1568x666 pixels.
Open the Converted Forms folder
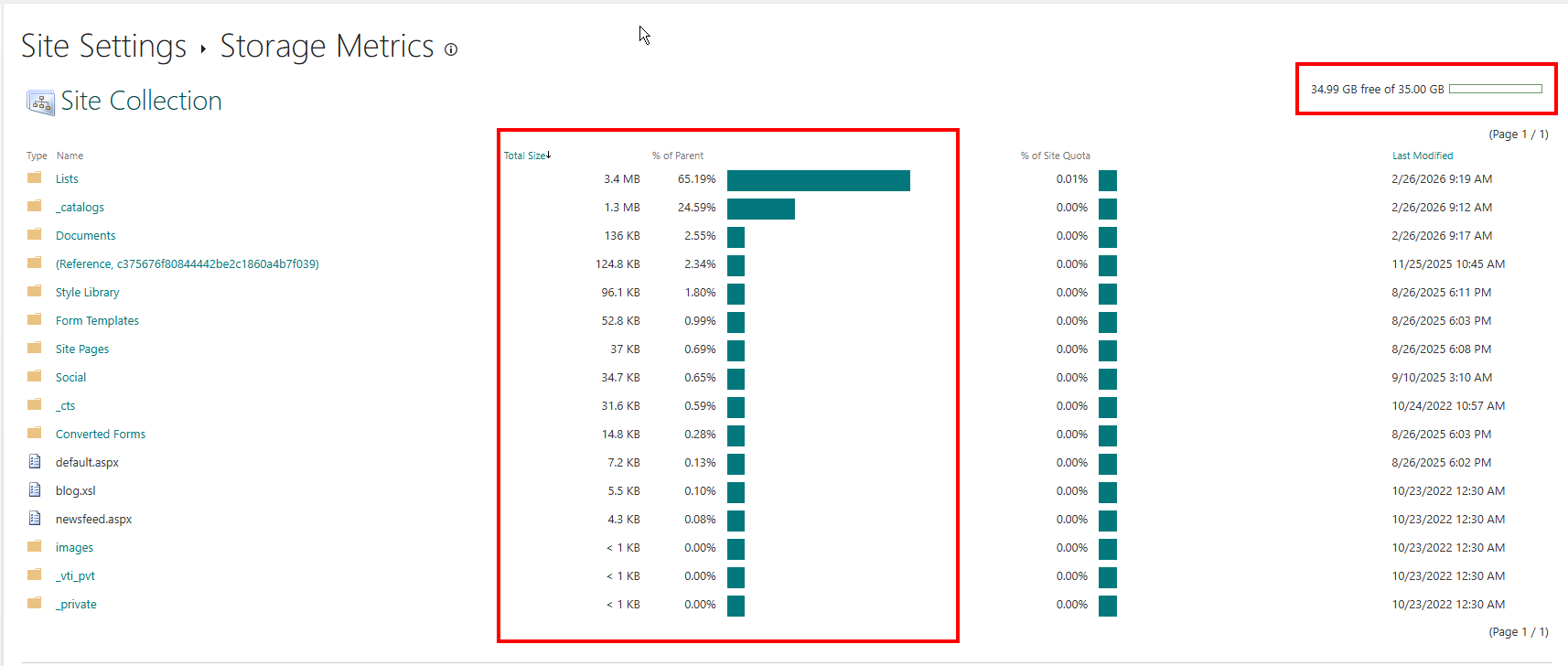pos(101,435)
